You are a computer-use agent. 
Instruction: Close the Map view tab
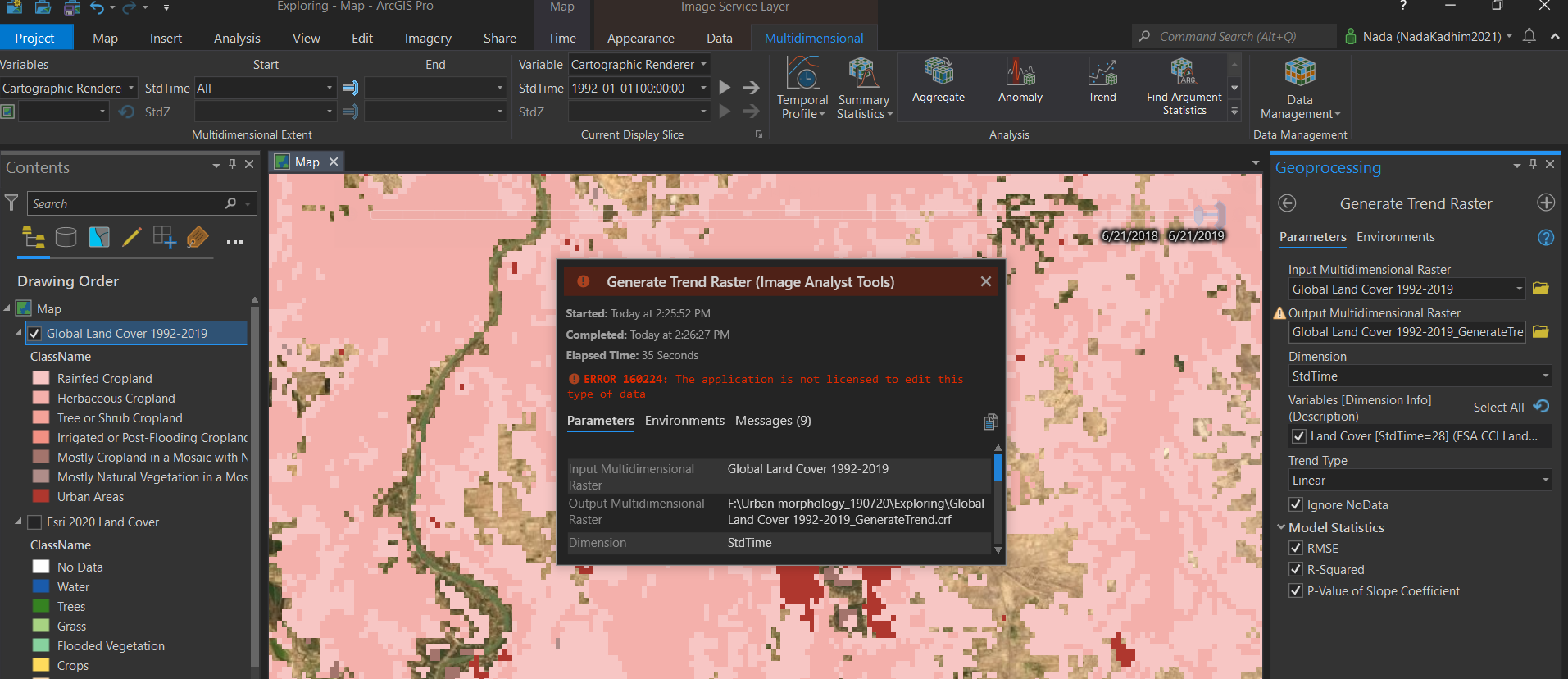334,162
